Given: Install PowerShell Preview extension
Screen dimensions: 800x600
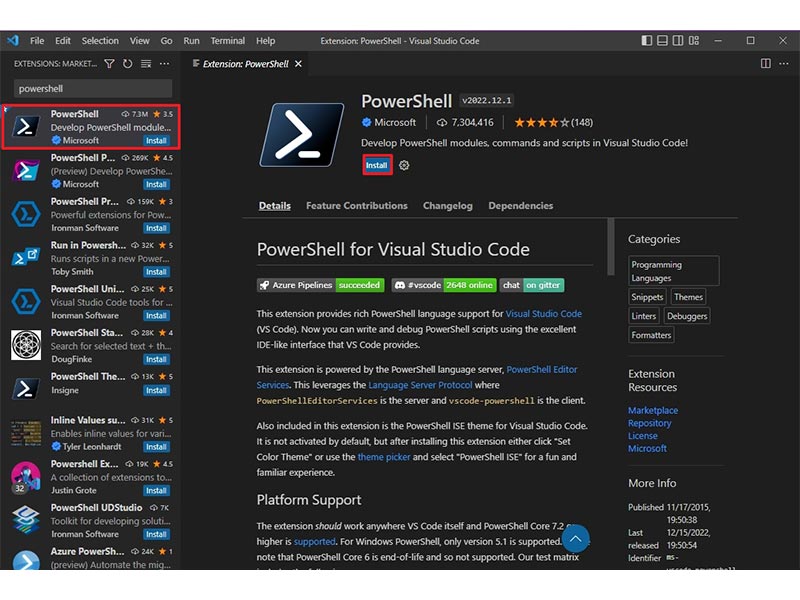Looking at the screenshot, I should coord(156,185).
